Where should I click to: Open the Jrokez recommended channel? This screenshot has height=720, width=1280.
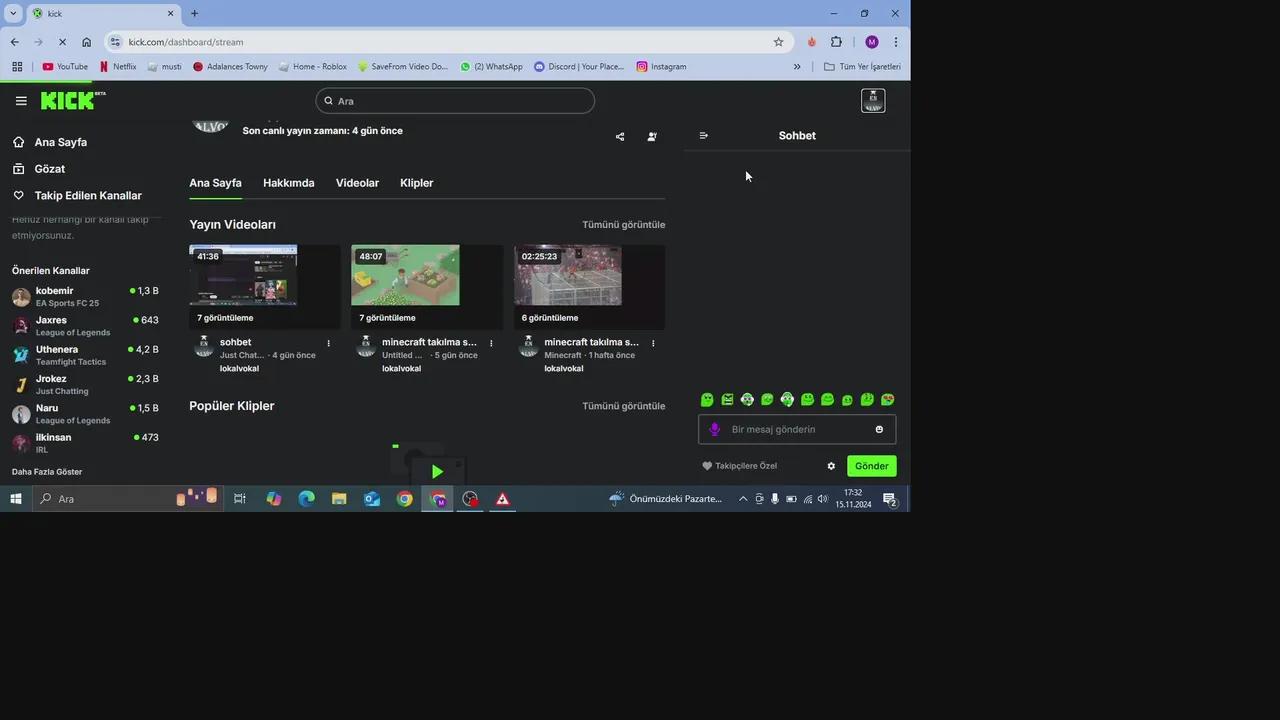pyautogui.click(x=85, y=385)
